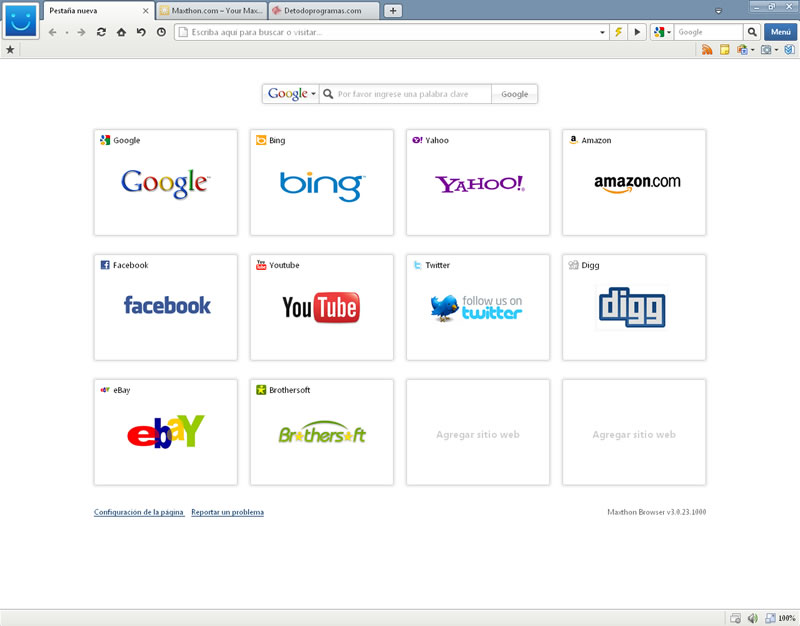
Task: Open the Google quick access tile
Action: pos(166,182)
